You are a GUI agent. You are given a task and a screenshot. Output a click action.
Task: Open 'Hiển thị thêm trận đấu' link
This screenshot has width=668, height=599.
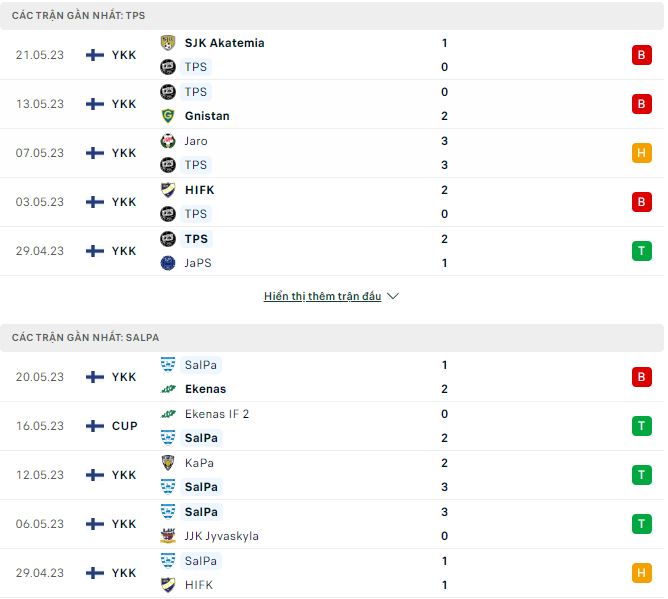pyautogui.click(x=322, y=297)
